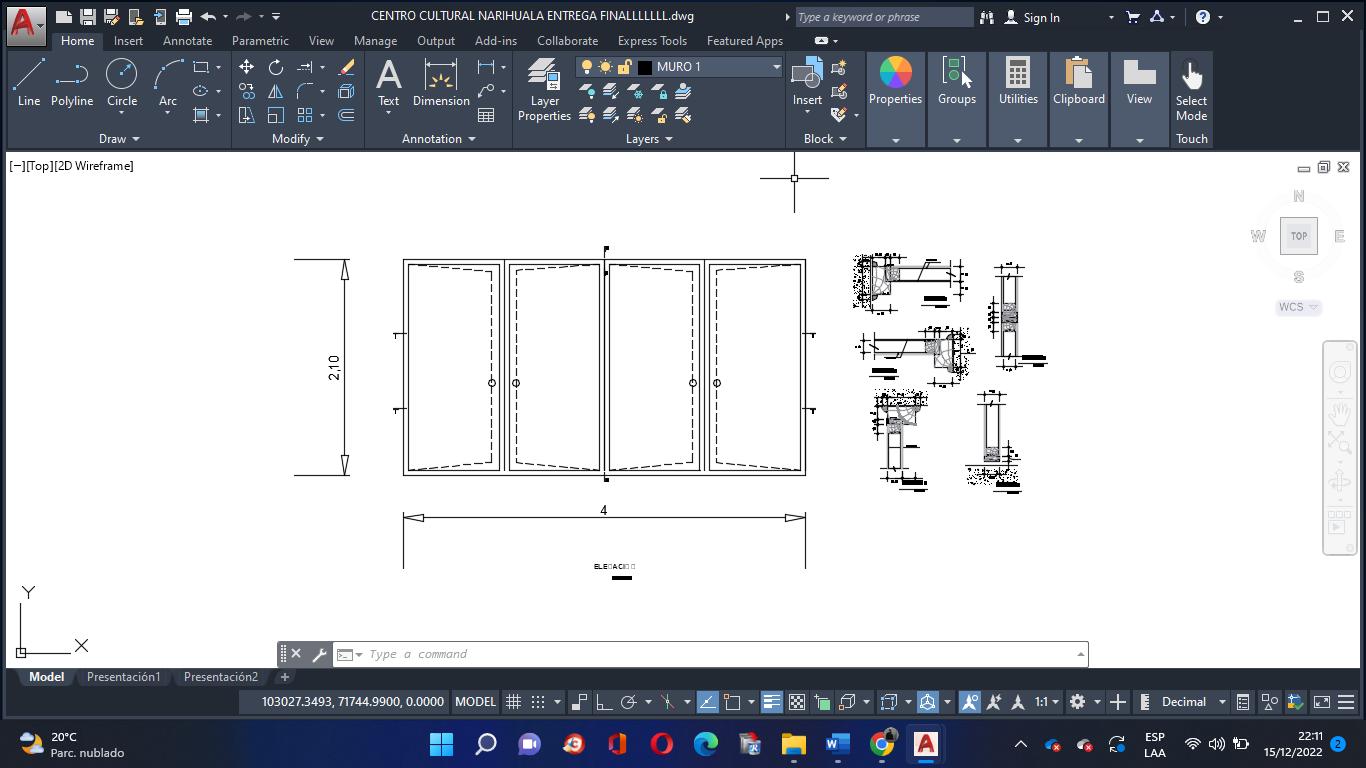Viewport: 1366px width, 768px height.
Task: Click the MURO 1 layer color swatch
Action: (x=645, y=67)
